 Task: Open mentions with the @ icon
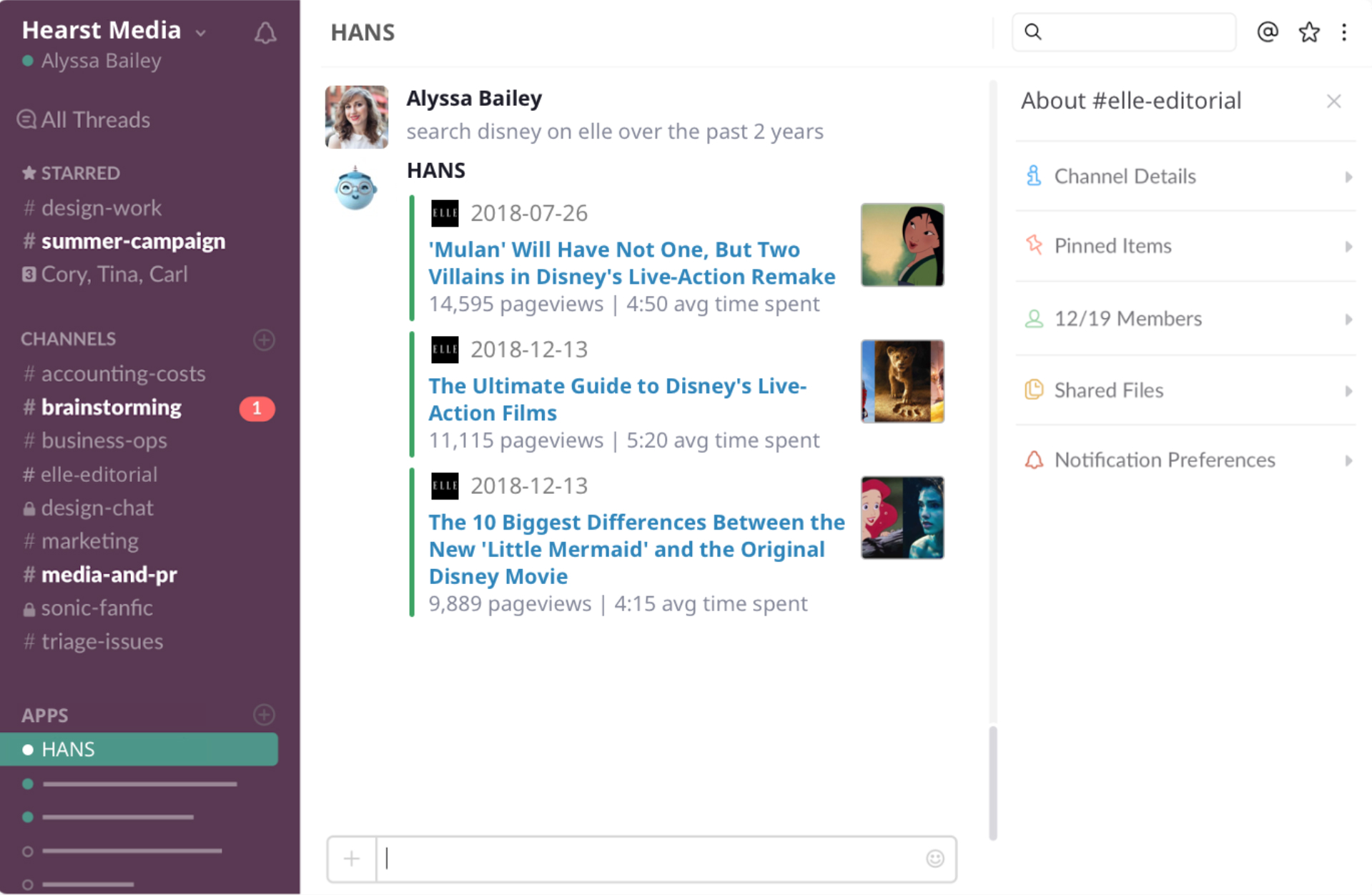coord(1267,31)
